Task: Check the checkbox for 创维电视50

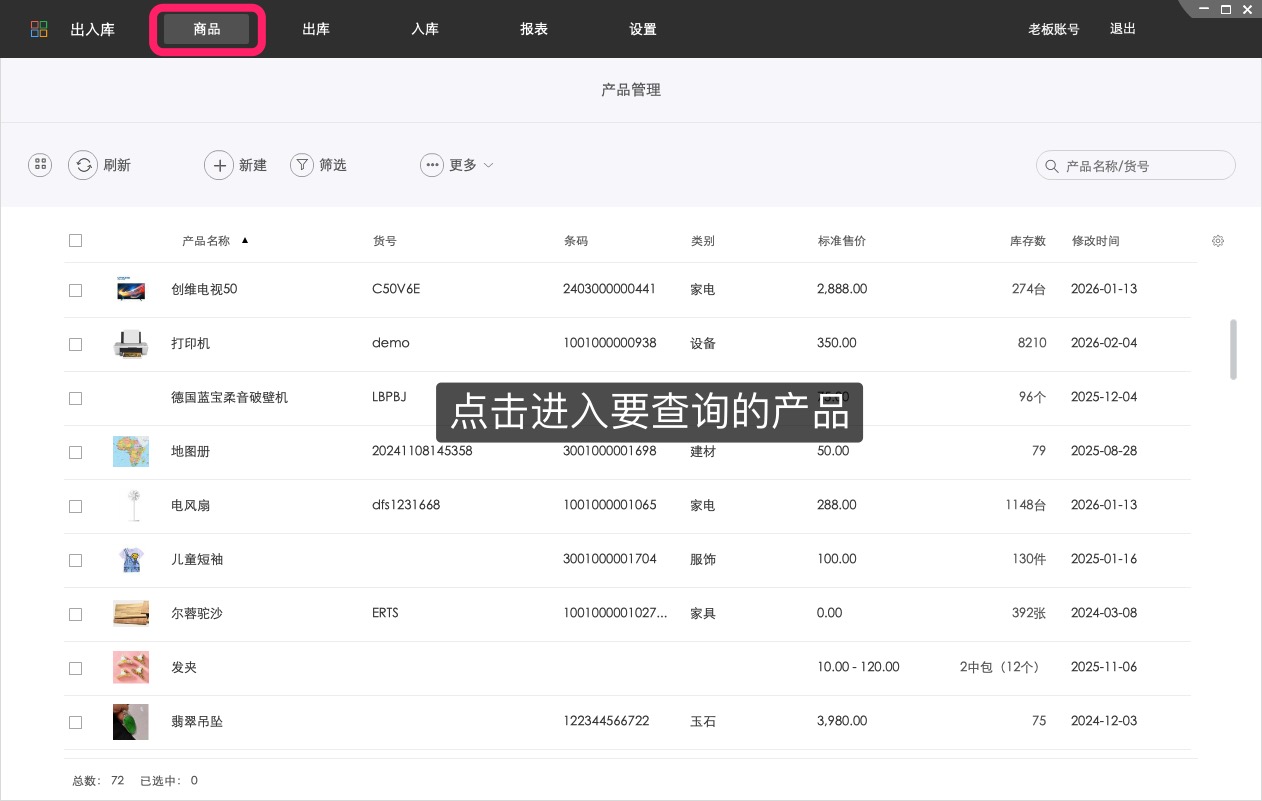Action: coord(75,290)
